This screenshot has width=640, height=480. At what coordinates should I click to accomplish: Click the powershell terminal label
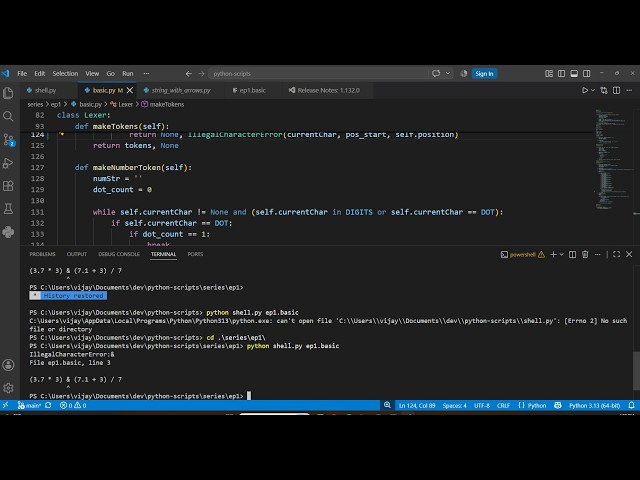522,254
